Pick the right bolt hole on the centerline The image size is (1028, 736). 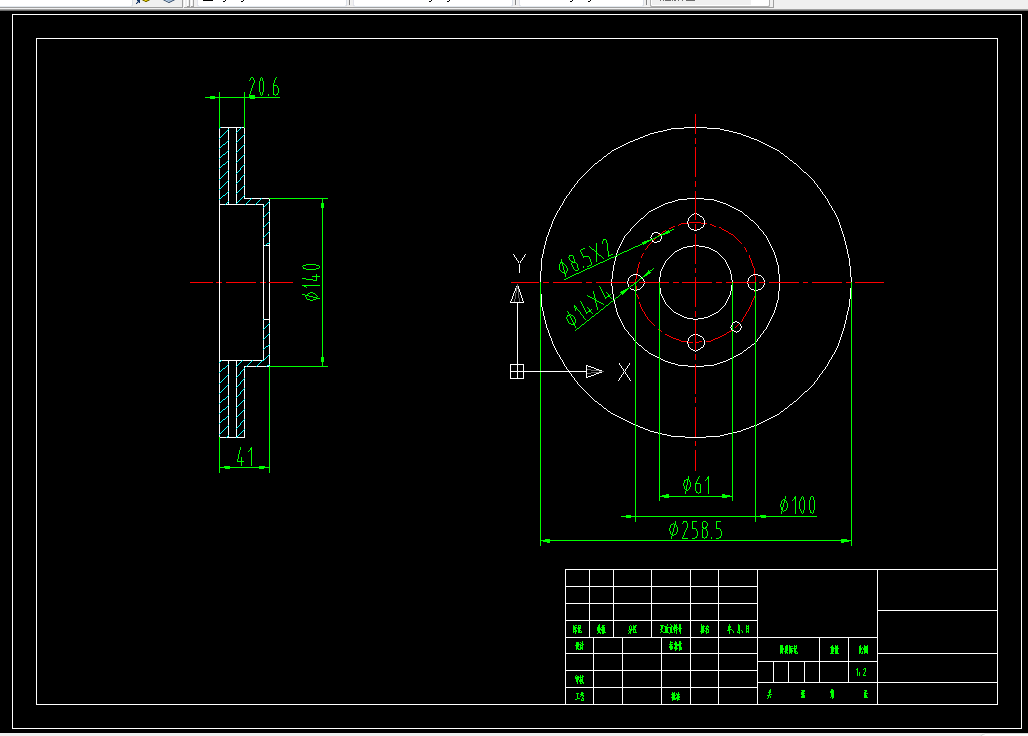[x=756, y=282]
